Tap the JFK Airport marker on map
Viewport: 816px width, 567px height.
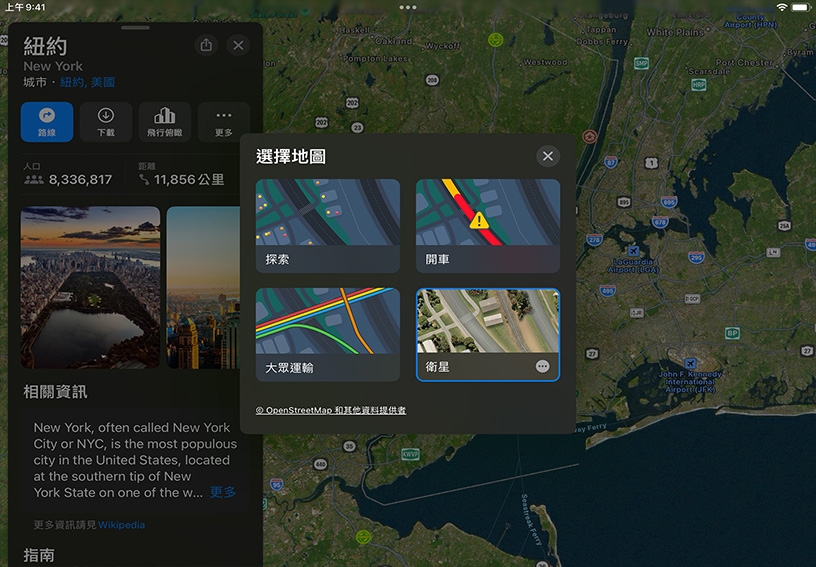[690, 363]
